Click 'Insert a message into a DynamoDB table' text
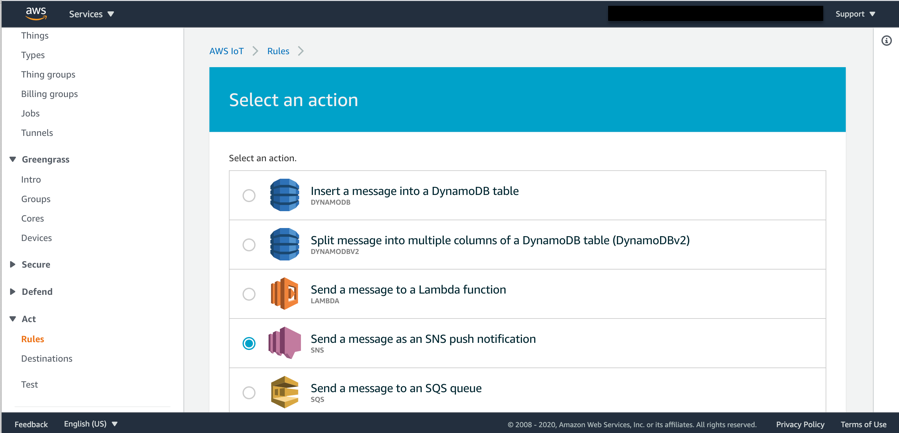Viewport: 899px width, 433px height. coord(415,191)
